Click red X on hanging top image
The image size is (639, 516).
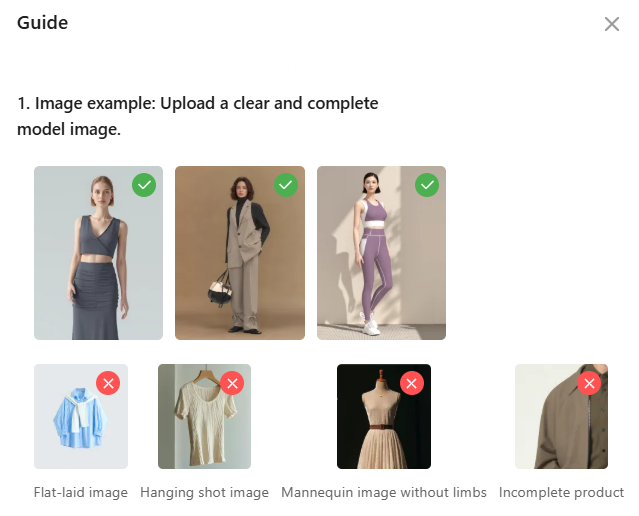(x=232, y=383)
